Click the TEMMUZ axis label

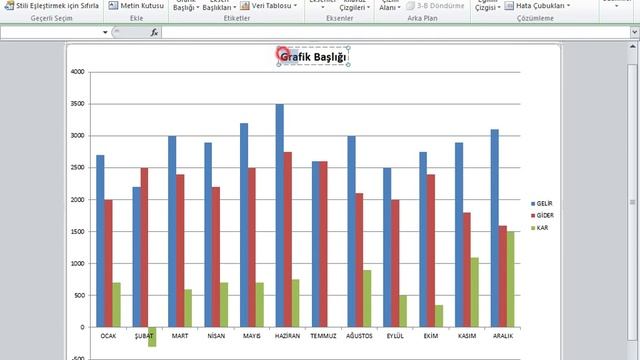[323, 336]
